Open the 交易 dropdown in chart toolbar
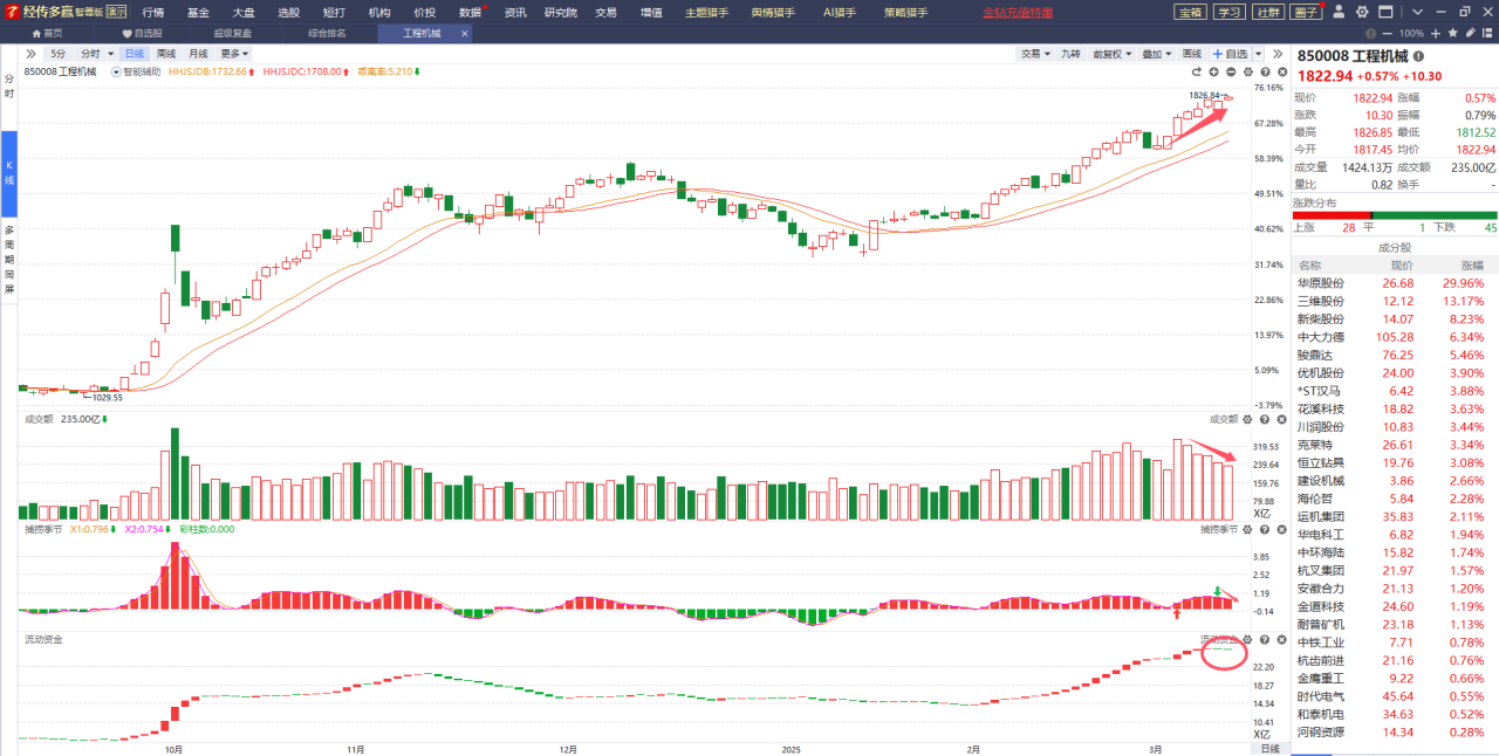 [1034, 53]
